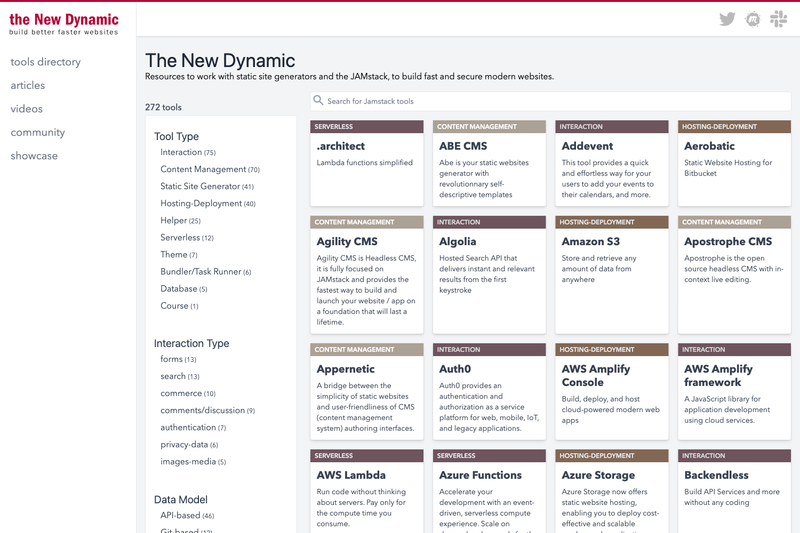Filter by Course (1)
The image size is (800, 533).
(x=179, y=306)
